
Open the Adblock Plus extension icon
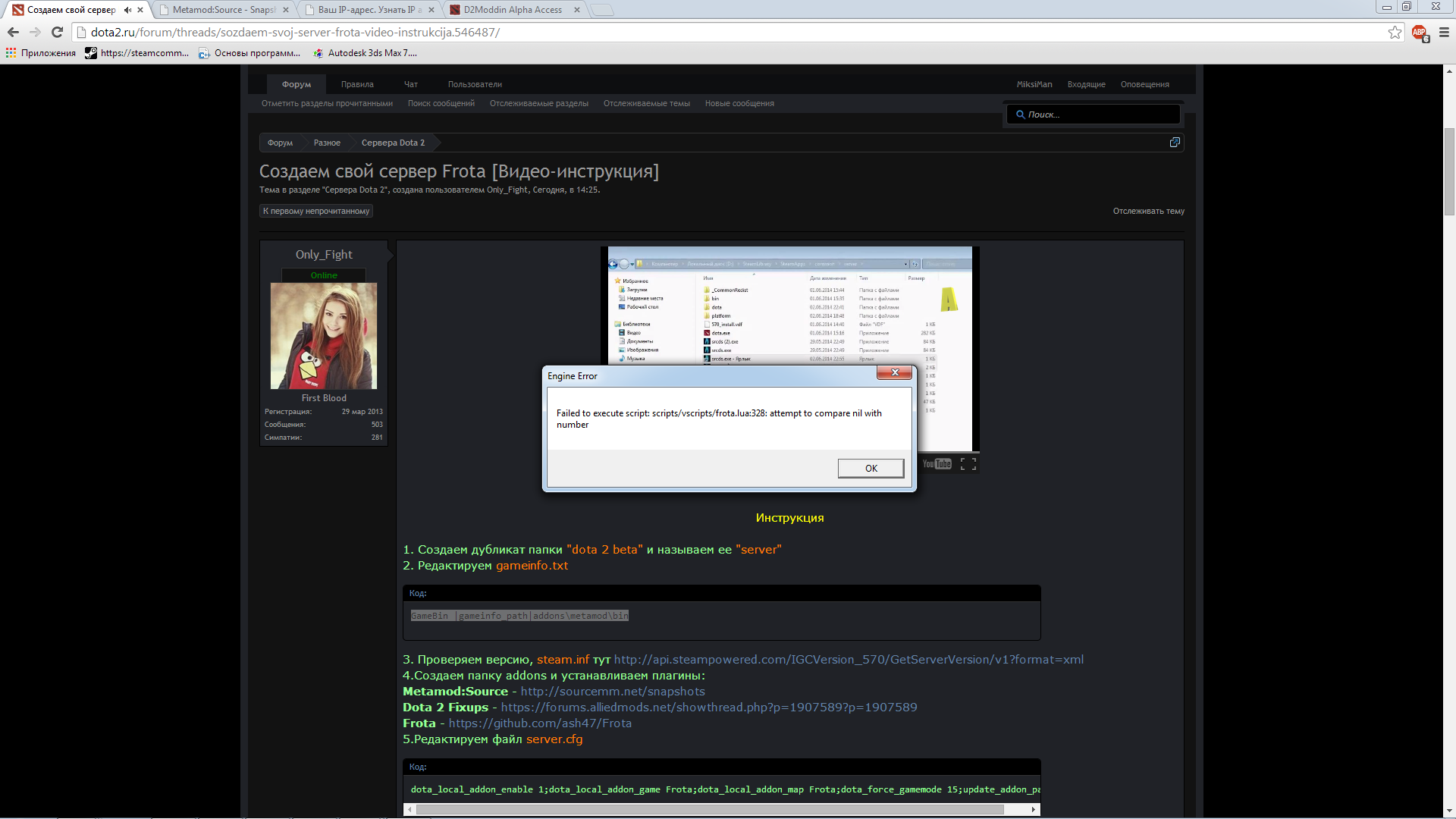pos(1420,32)
